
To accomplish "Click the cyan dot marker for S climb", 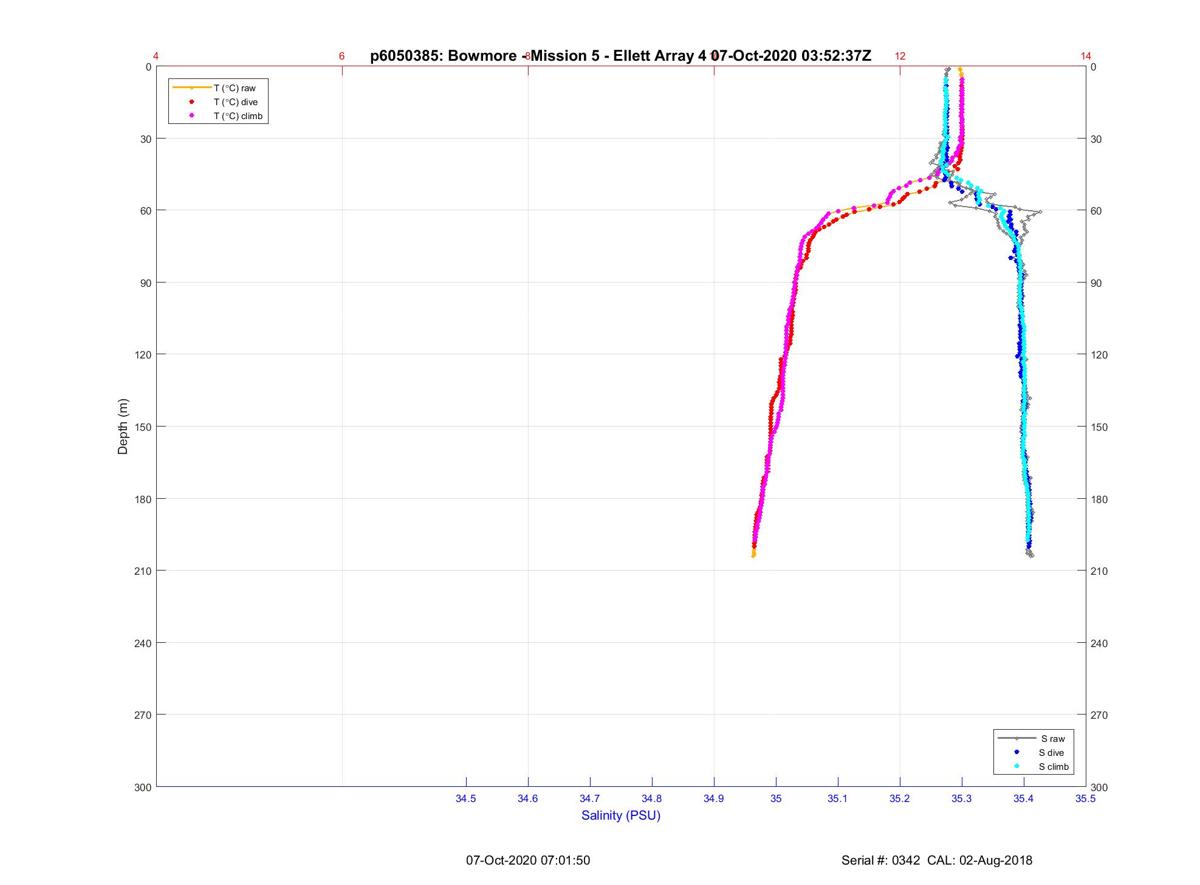I will pos(1017,766).
